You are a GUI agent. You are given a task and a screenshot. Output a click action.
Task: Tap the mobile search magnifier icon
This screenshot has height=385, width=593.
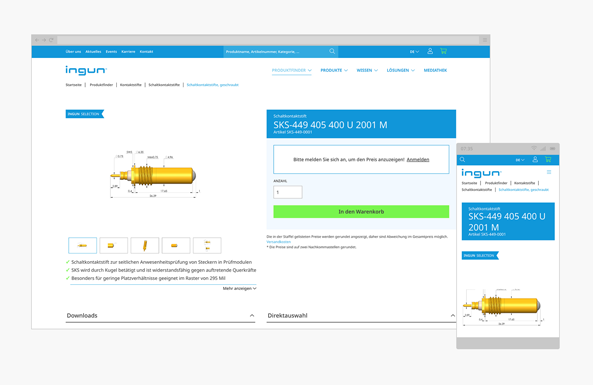point(463,160)
